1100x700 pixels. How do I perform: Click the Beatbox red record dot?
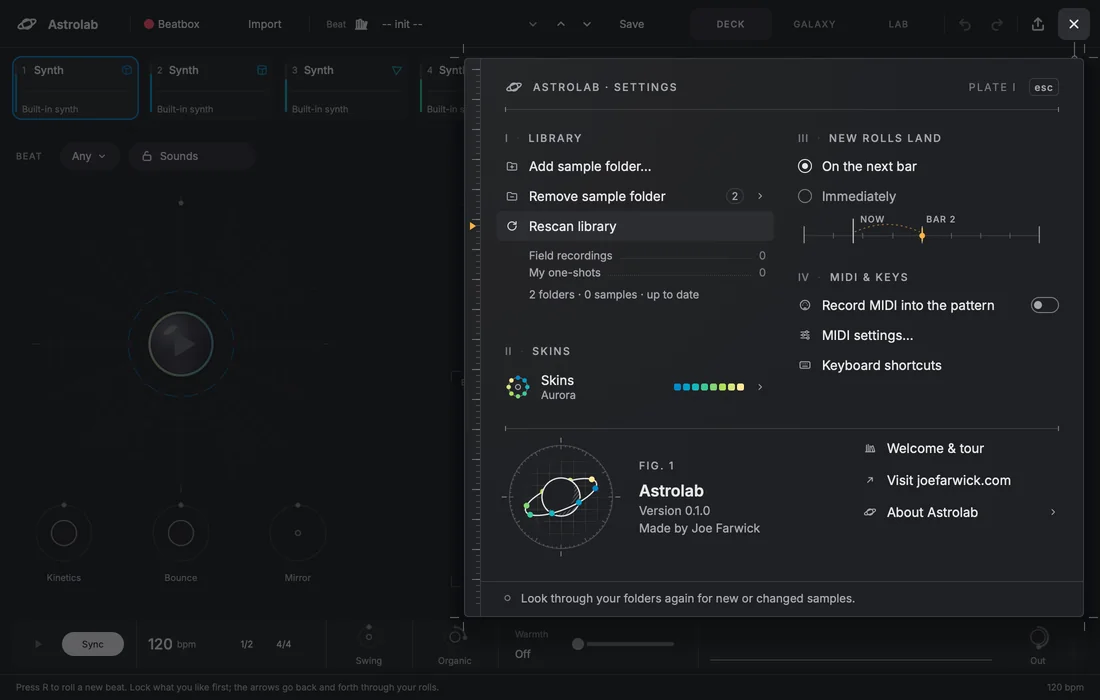(149, 24)
